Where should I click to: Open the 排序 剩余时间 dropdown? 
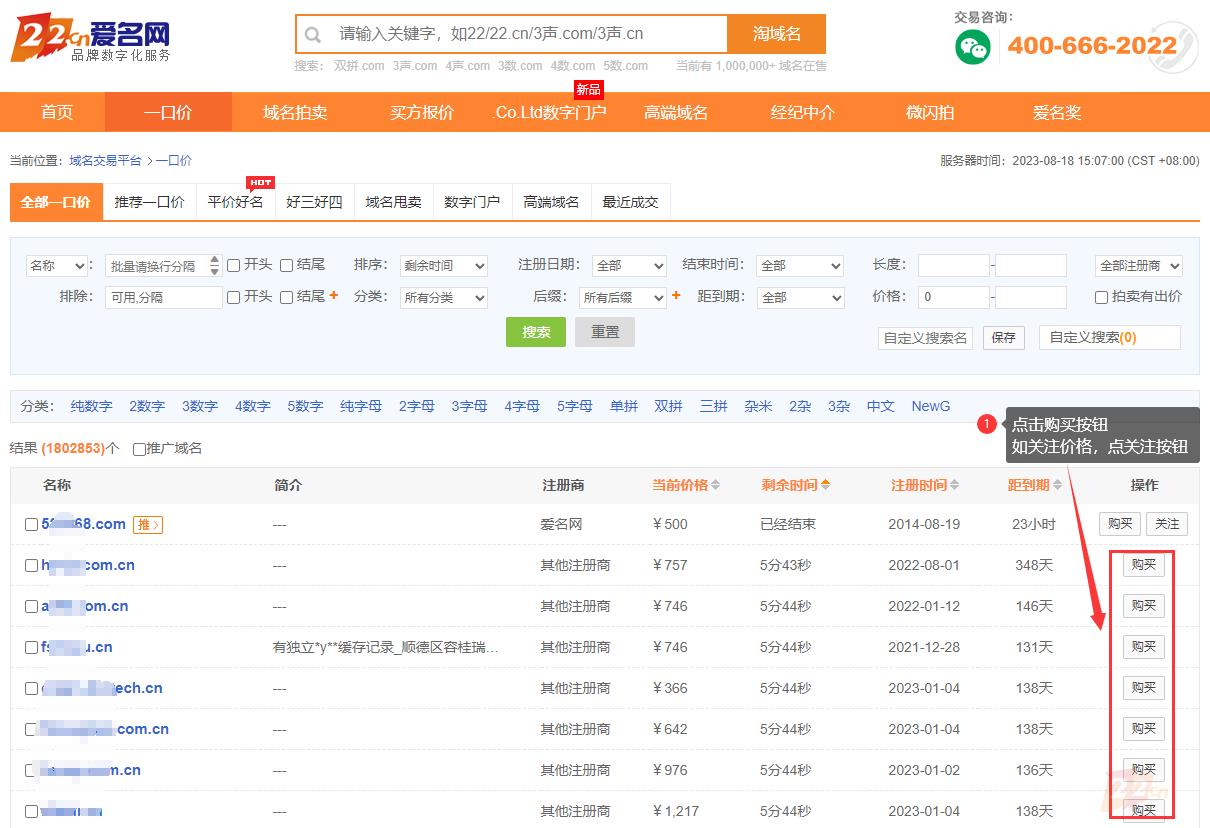tap(443, 266)
